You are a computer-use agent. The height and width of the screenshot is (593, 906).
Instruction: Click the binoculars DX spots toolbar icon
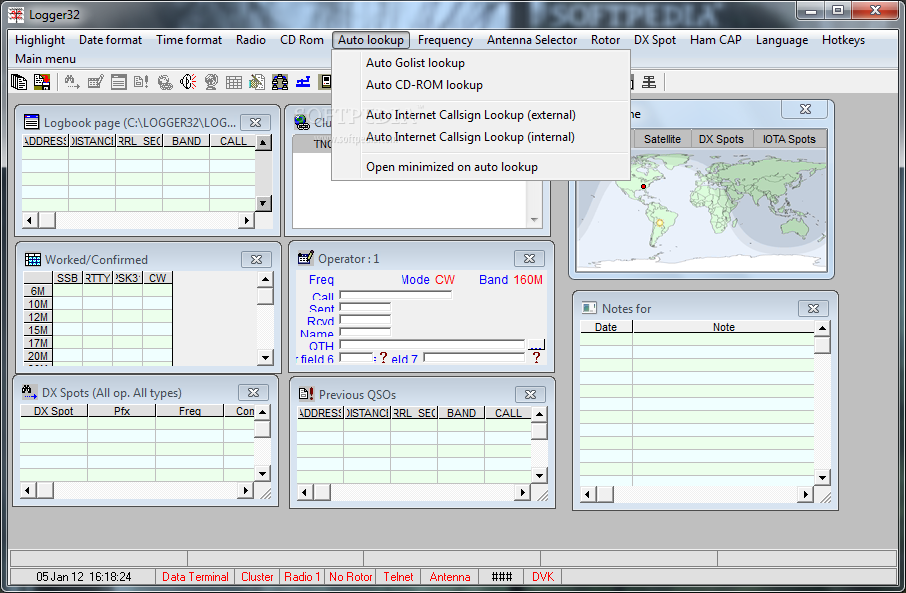(x=72, y=82)
